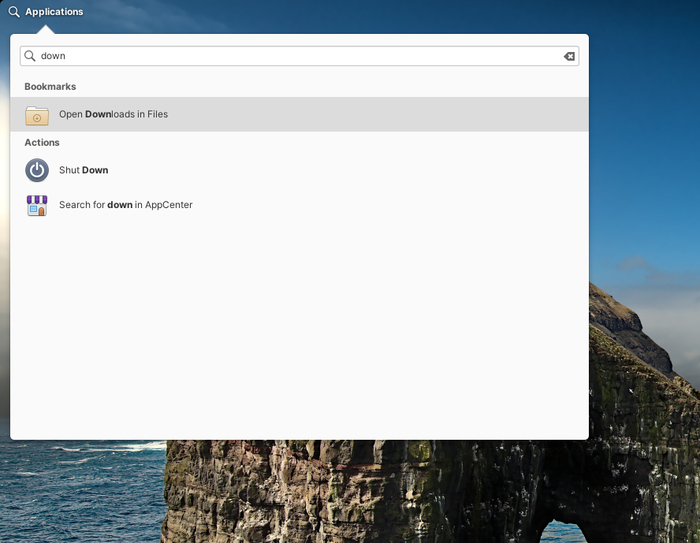Place cursor on typed word "down"
Screen dimensions: 700x543
(x=53, y=56)
